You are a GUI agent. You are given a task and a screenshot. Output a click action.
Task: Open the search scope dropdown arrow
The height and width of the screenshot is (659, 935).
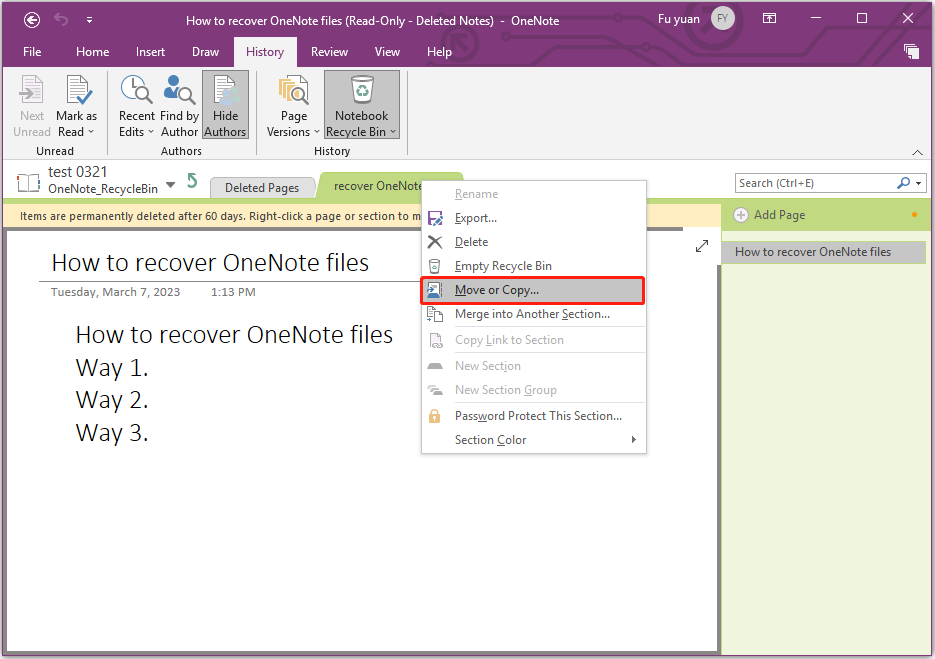[919, 183]
